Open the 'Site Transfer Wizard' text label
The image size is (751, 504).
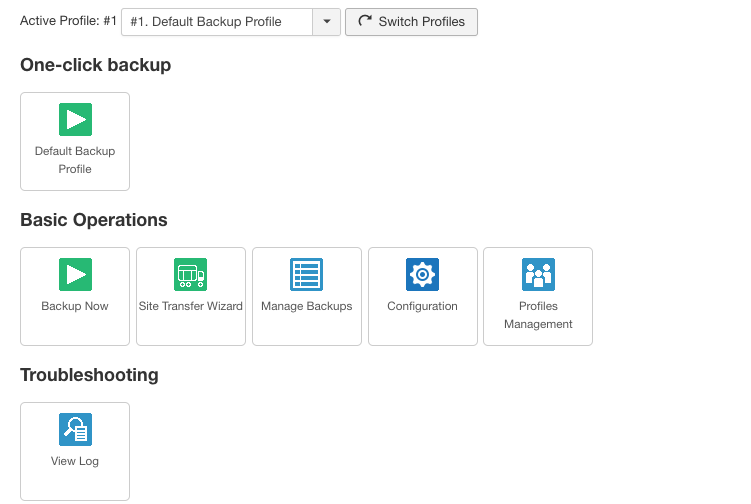pos(190,306)
